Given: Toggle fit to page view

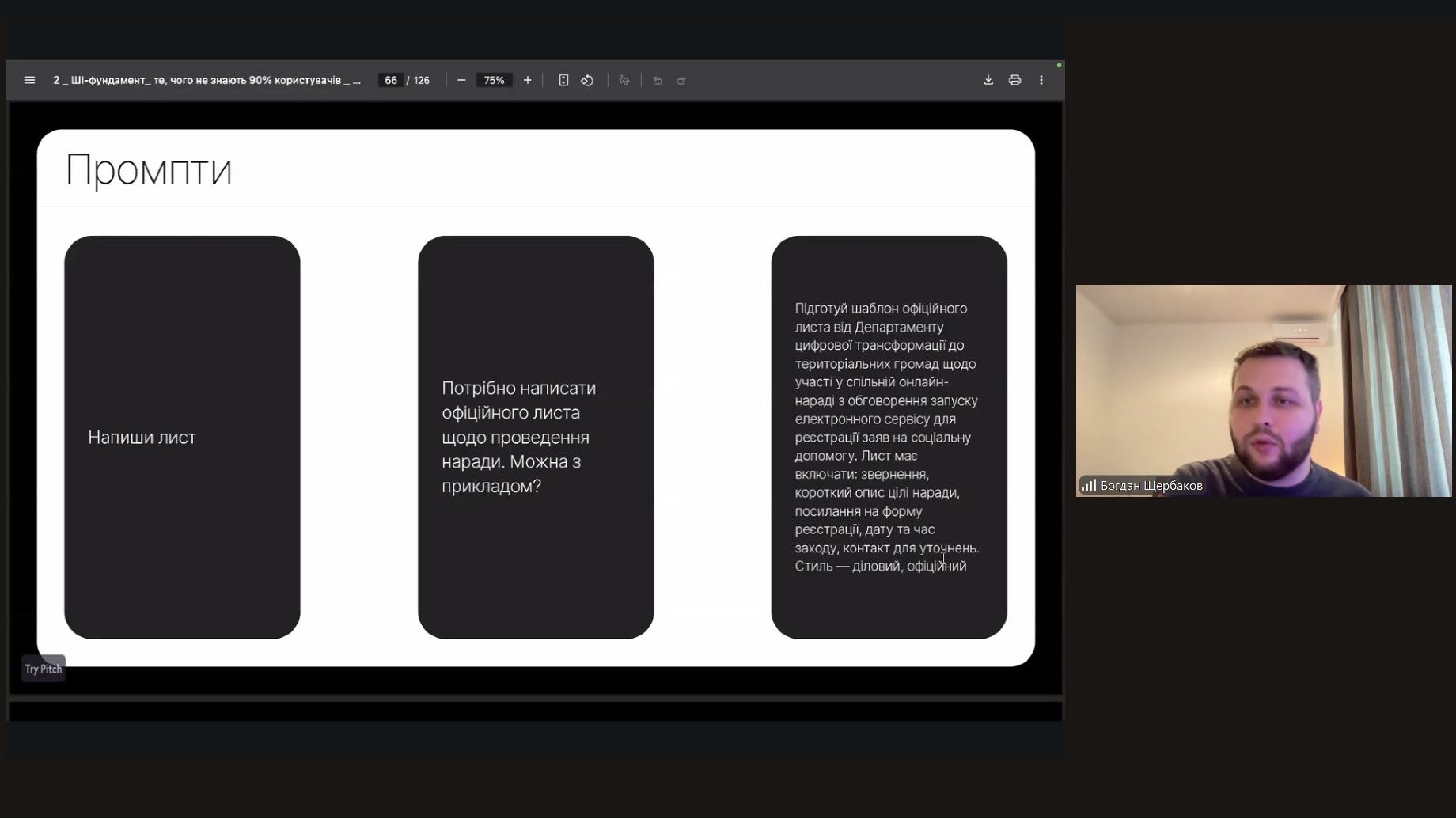Looking at the screenshot, I should [x=563, y=80].
